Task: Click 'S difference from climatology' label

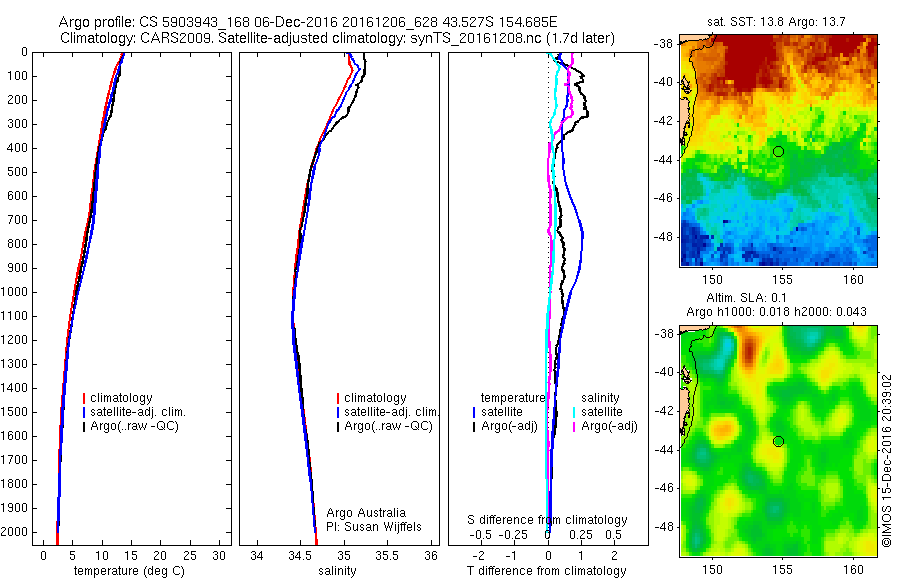Action: pyautogui.click(x=547, y=520)
